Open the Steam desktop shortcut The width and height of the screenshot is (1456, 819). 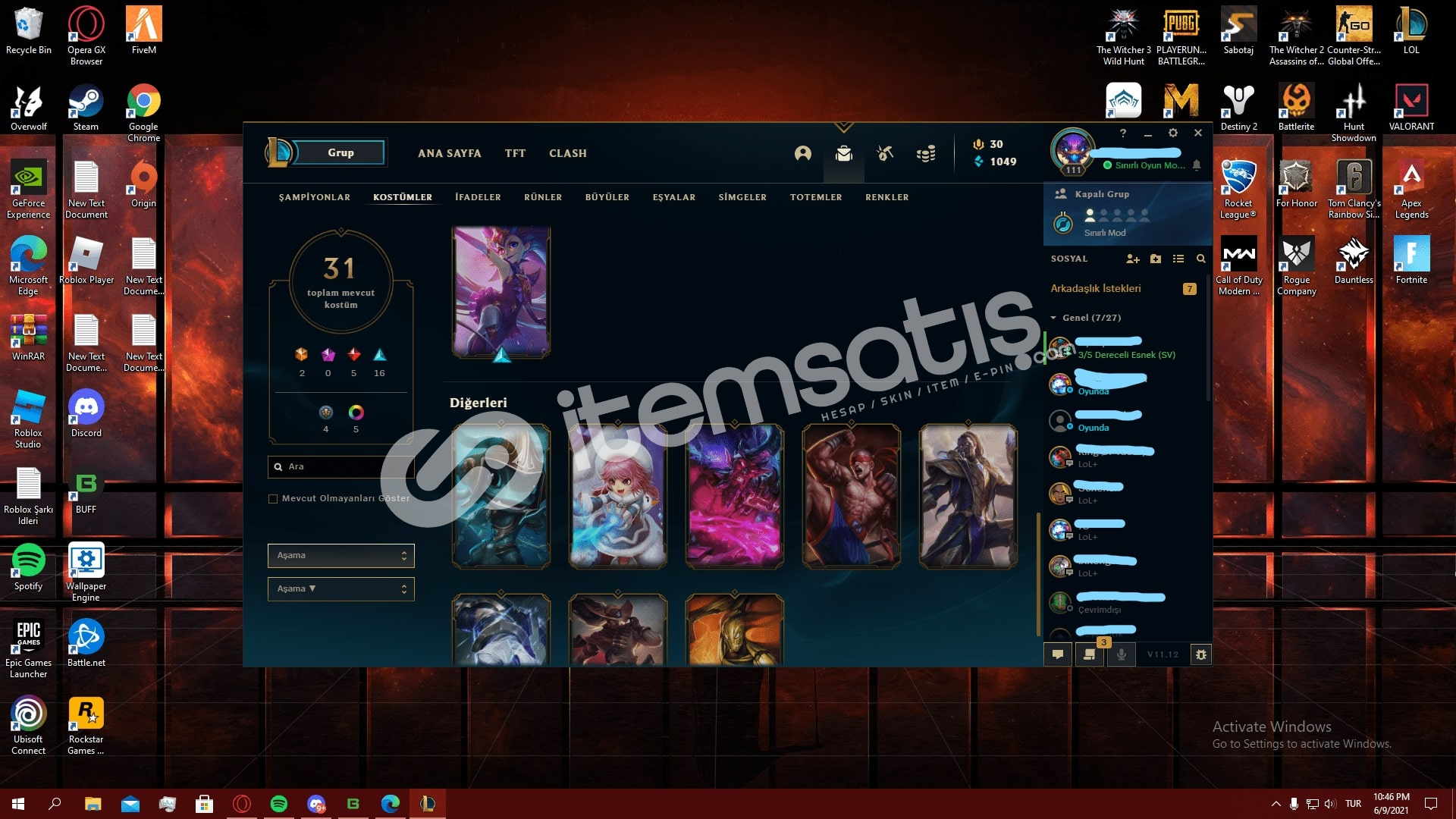click(86, 108)
